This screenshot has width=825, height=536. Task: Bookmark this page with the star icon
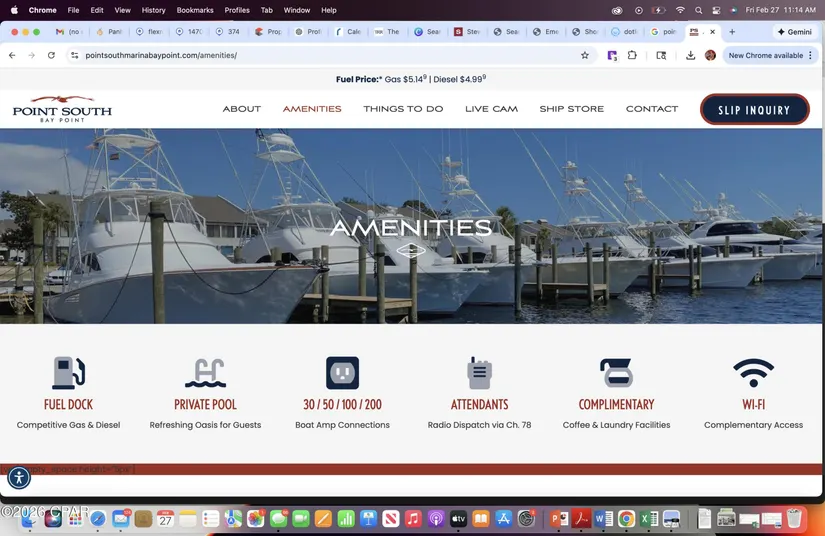click(585, 56)
